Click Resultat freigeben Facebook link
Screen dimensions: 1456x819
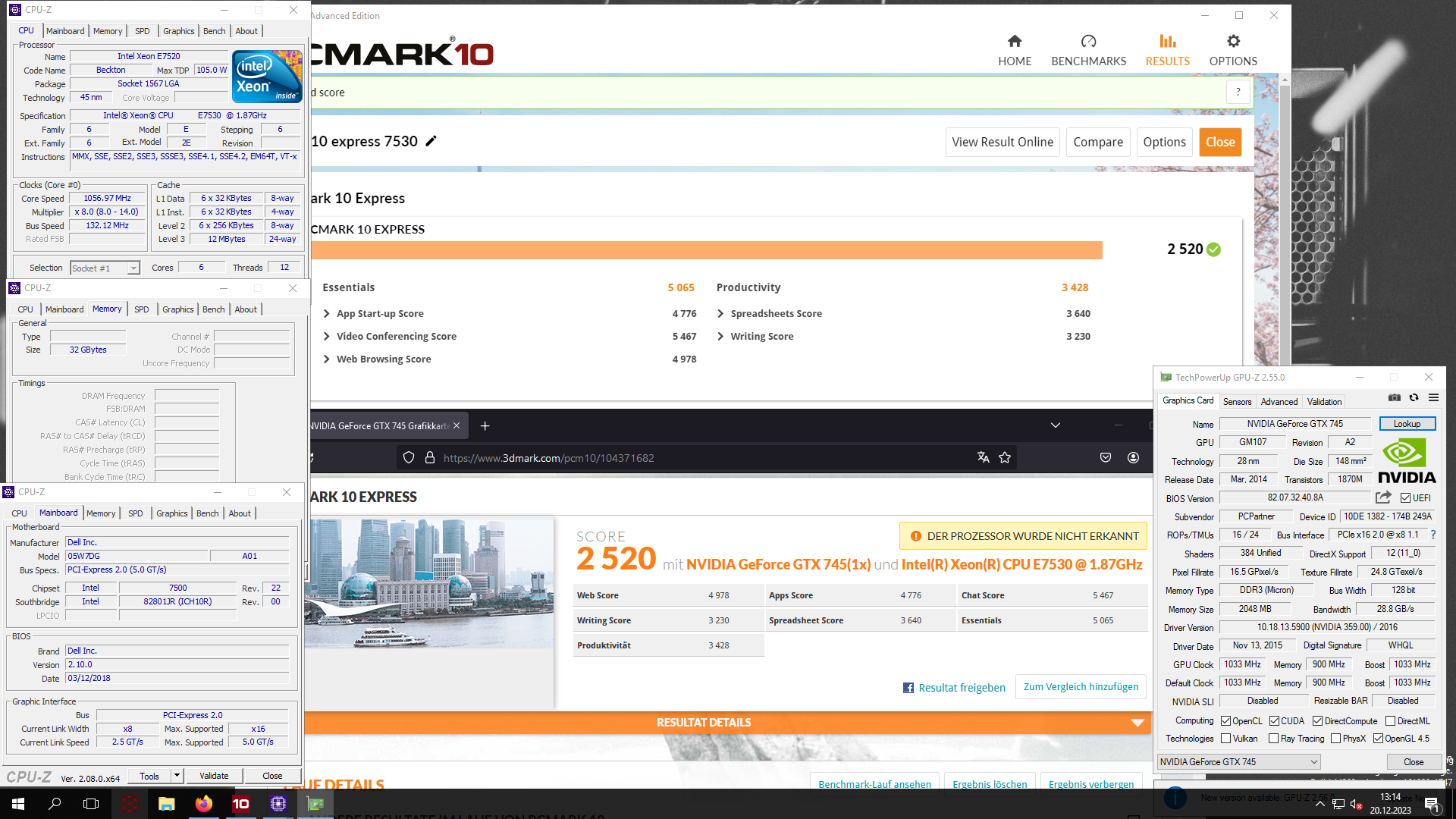[x=954, y=687]
